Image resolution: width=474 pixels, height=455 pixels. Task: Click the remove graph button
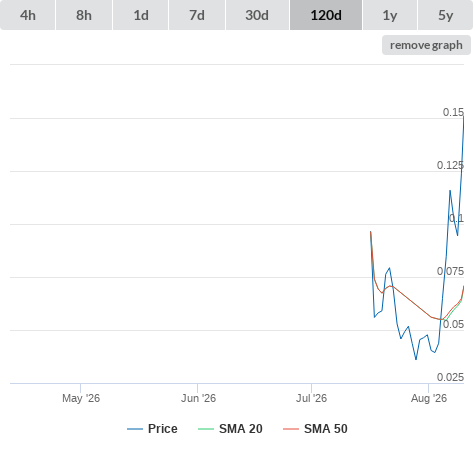[426, 45]
